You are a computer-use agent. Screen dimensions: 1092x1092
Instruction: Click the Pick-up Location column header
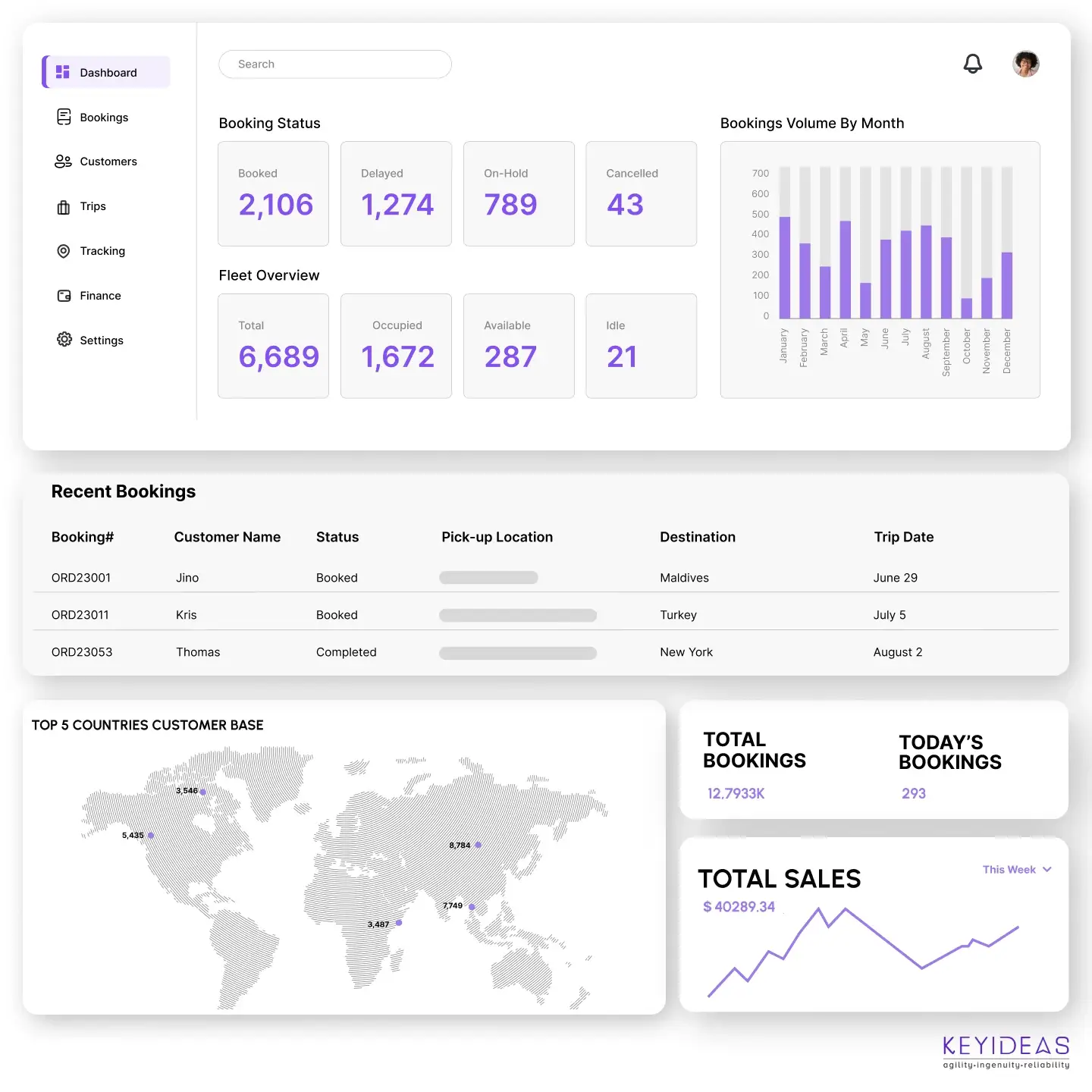[497, 537]
